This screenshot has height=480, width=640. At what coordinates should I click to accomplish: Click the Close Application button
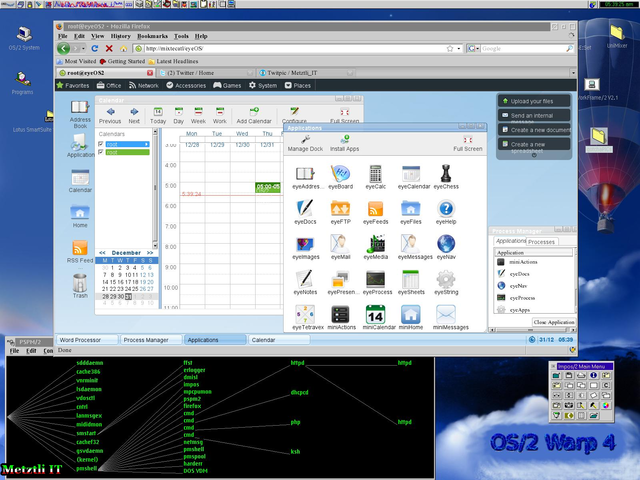pos(554,322)
